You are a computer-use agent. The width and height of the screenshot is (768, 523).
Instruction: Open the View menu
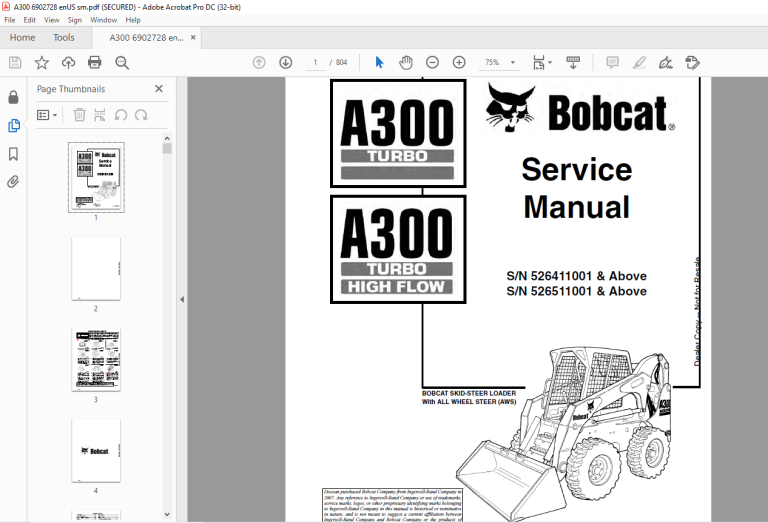pyautogui.click(x=51, y=20)
